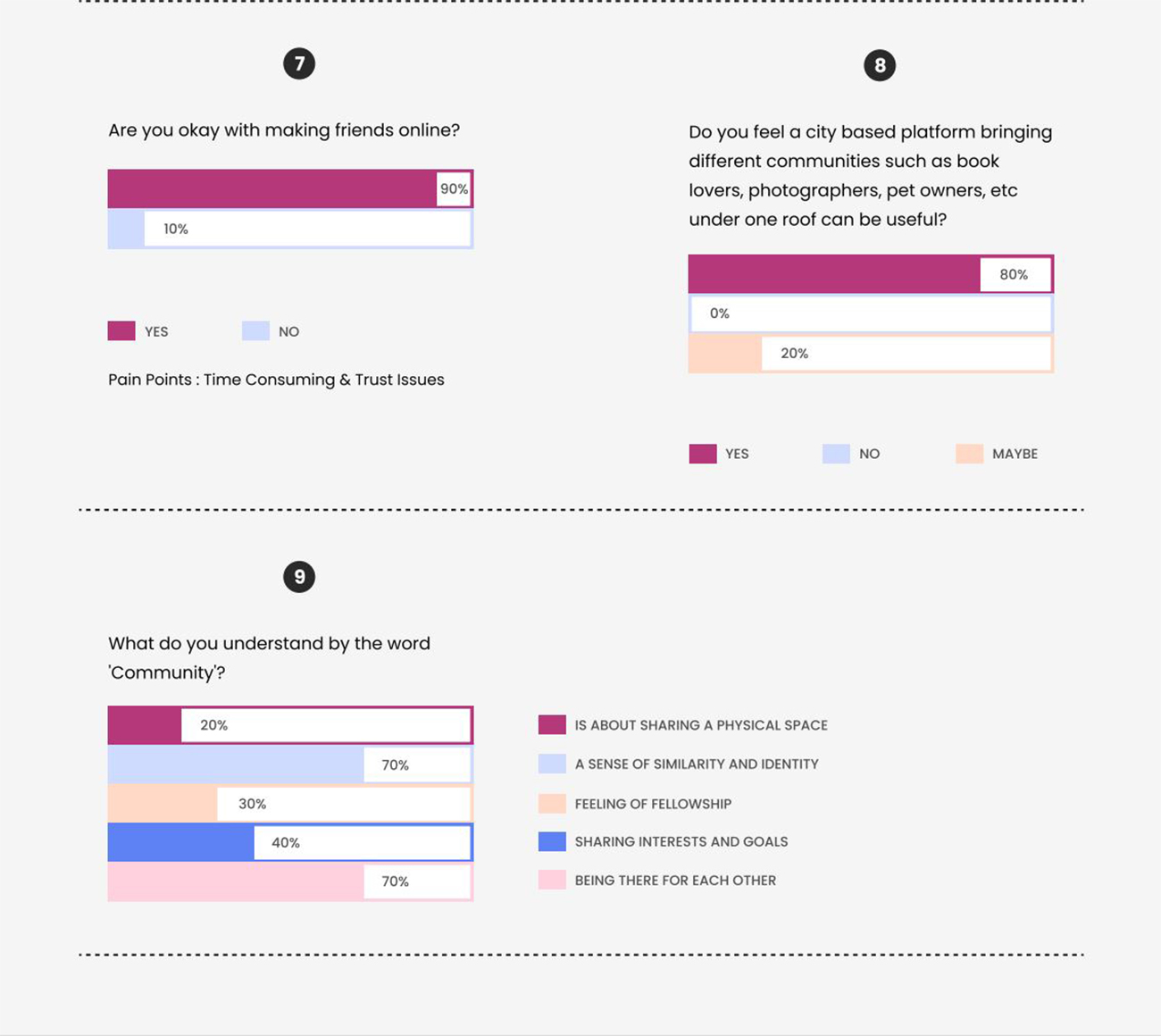The width and height of the screenshot is (1161, 1036).
Task: Click the 90% label on question 7's bar
Action: [454, 188]
